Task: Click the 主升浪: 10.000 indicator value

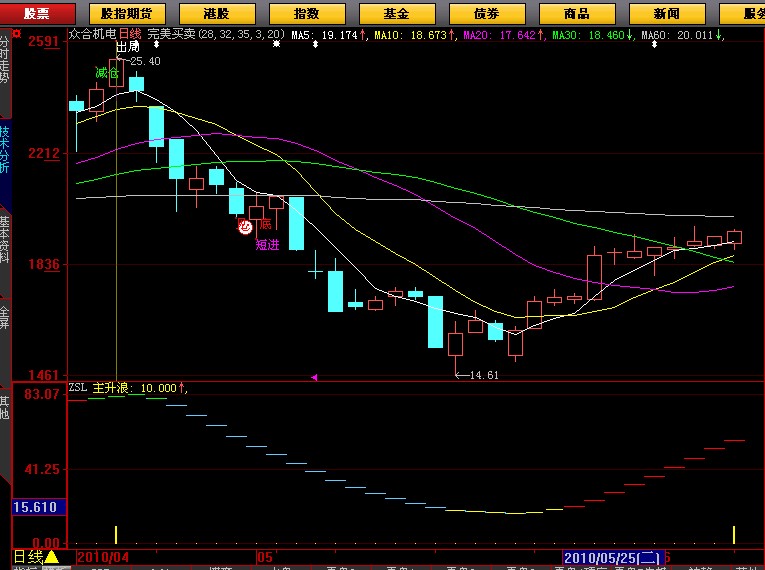Action: [x=135, y=388]
